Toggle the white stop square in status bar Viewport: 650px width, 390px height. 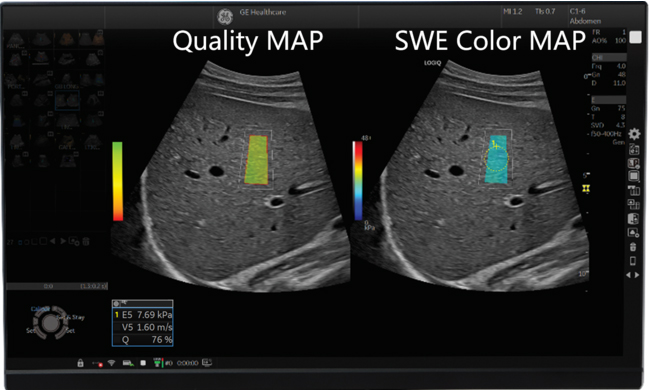tap(143, 363)
